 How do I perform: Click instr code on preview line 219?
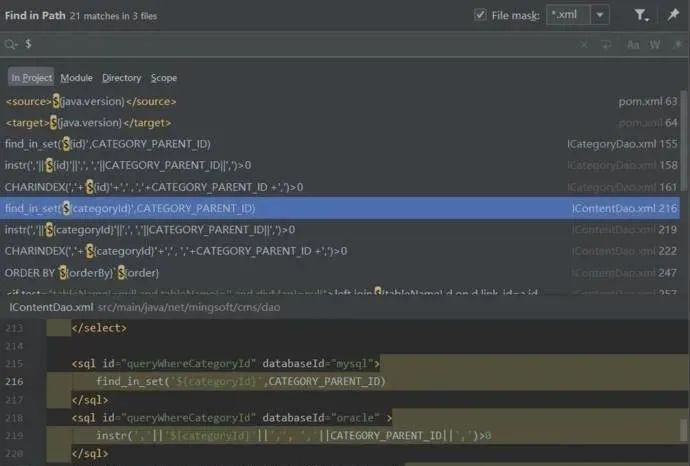click(294, 436)
